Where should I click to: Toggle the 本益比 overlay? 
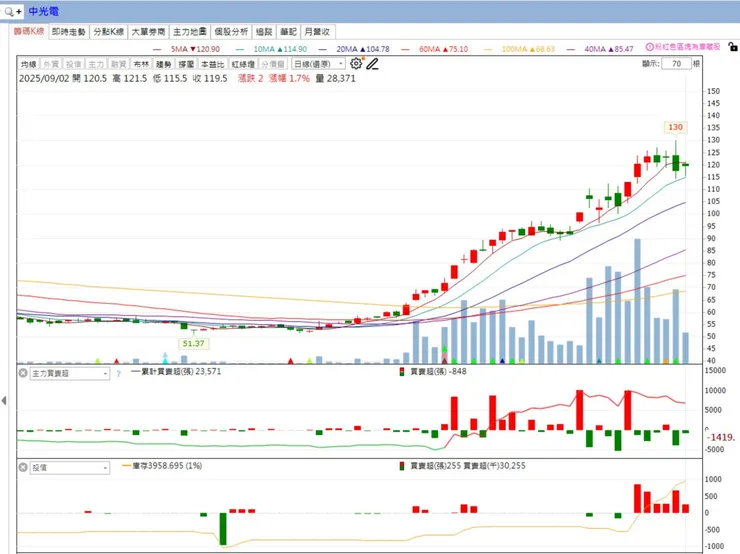pyautogui.click(x=212, y=64)
